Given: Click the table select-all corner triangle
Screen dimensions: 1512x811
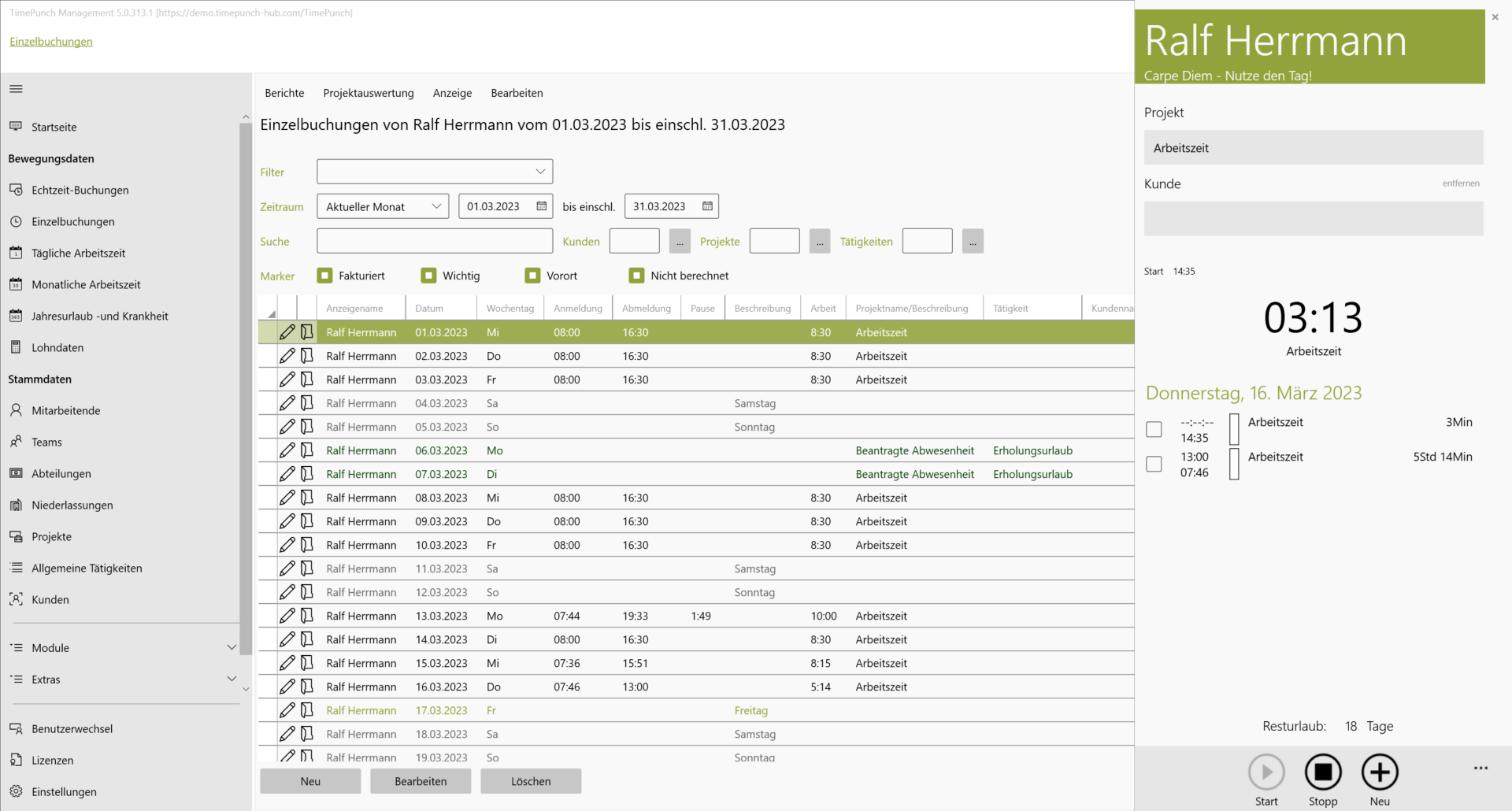Looking at the screenshot, I should pos(271,313).
